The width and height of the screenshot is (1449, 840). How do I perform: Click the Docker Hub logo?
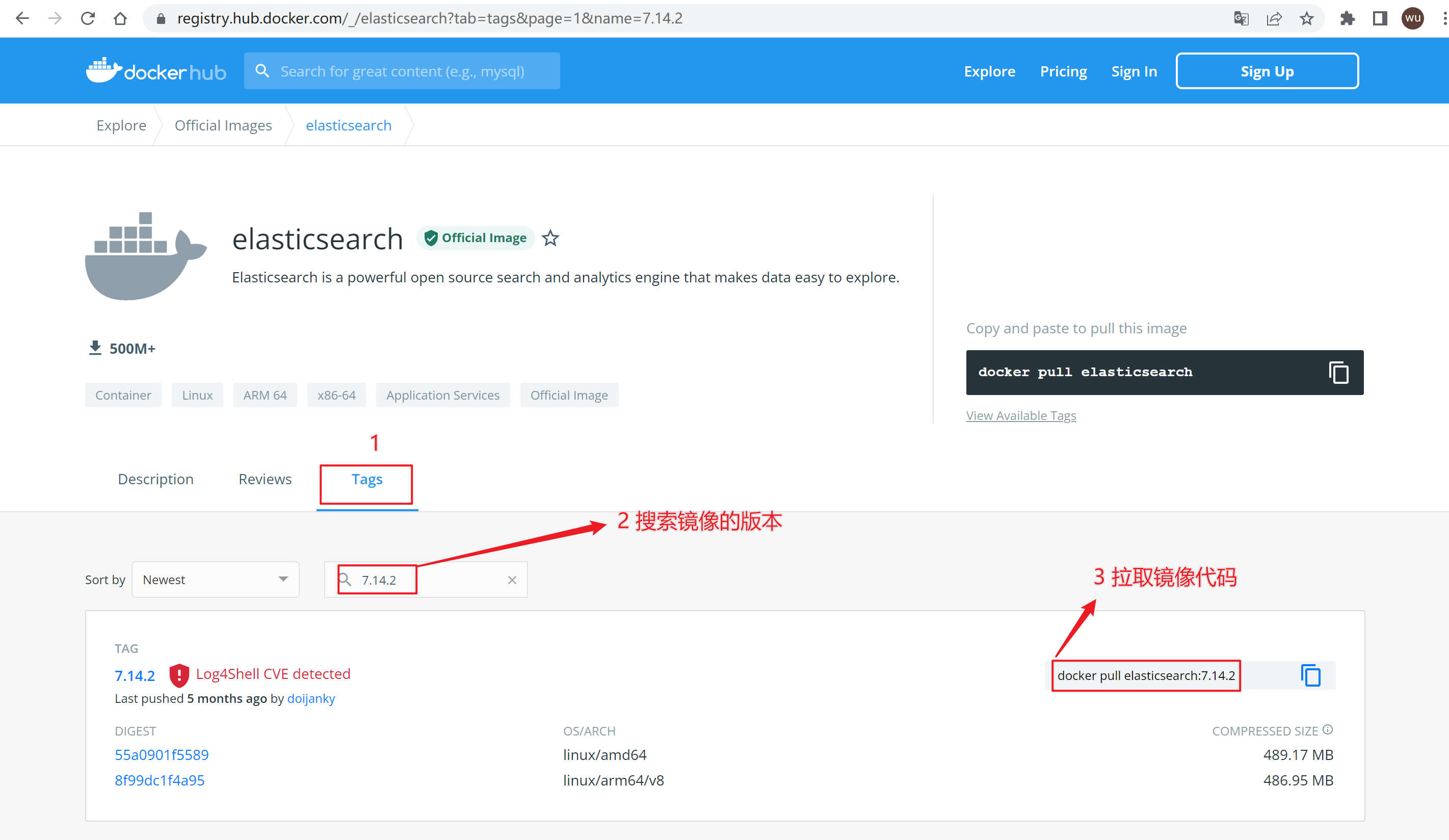pyautogui.click(x=156, y=71)
